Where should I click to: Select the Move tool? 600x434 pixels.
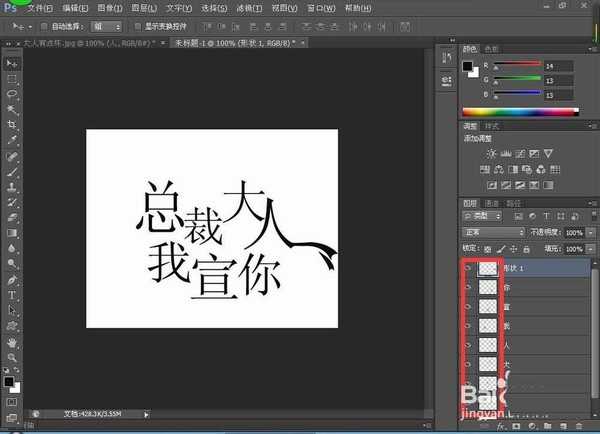tap(12, 62)
